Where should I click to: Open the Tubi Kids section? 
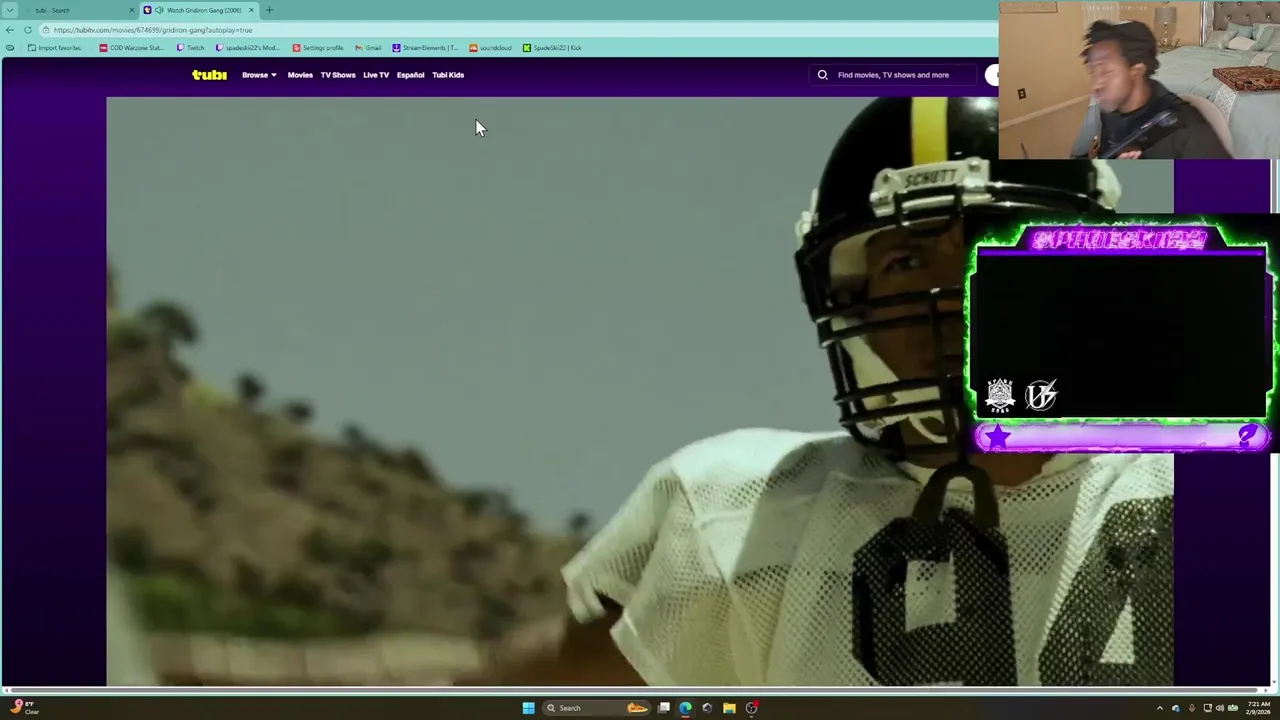tap(448, 75)
